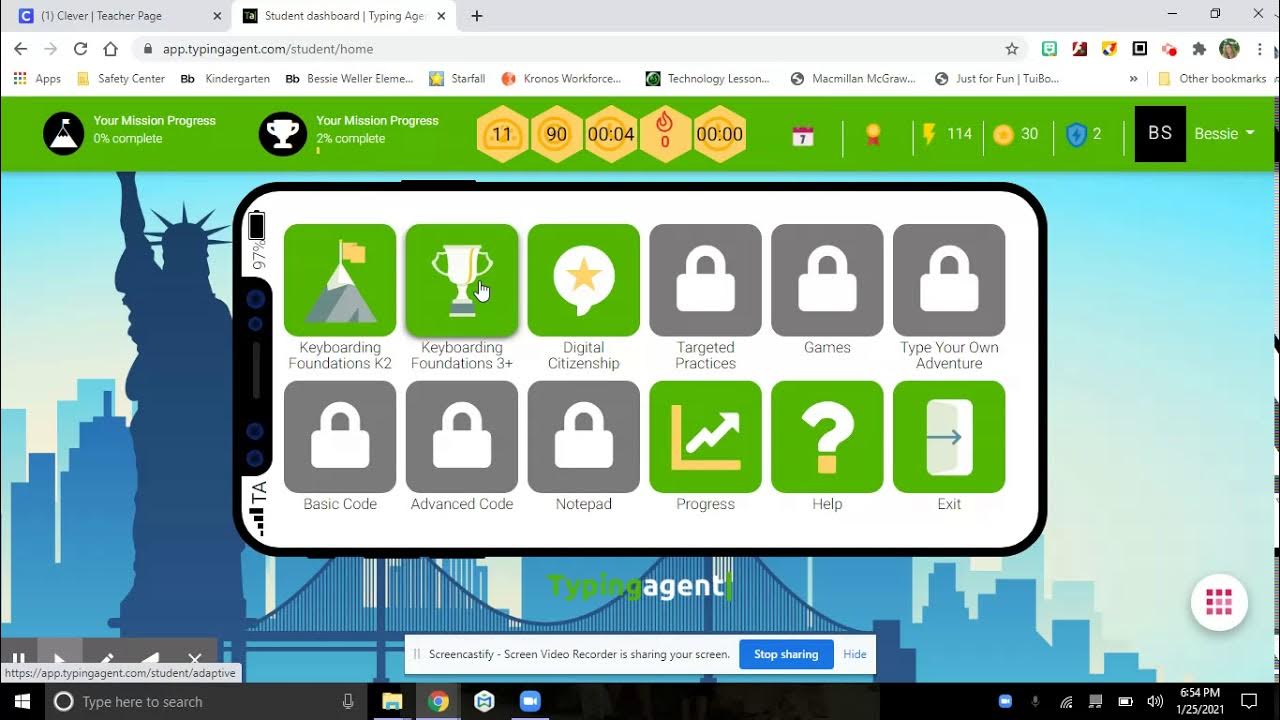Open the calendar icon in header
Screen dimensions: 1280x720
coord(802,136)
